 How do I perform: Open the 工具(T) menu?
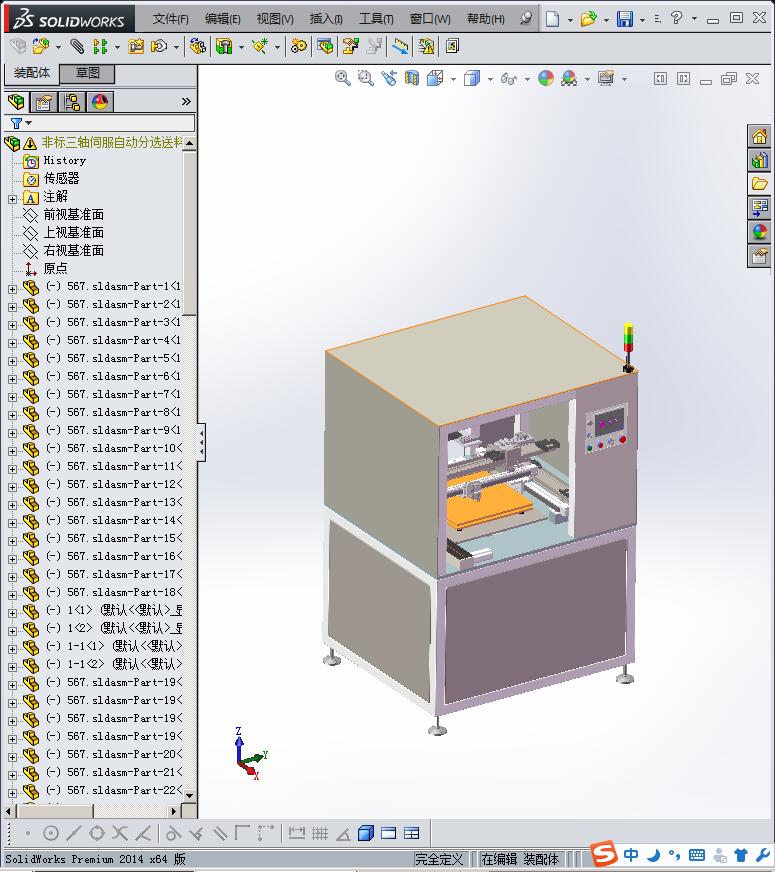click(x=376, y=19)
